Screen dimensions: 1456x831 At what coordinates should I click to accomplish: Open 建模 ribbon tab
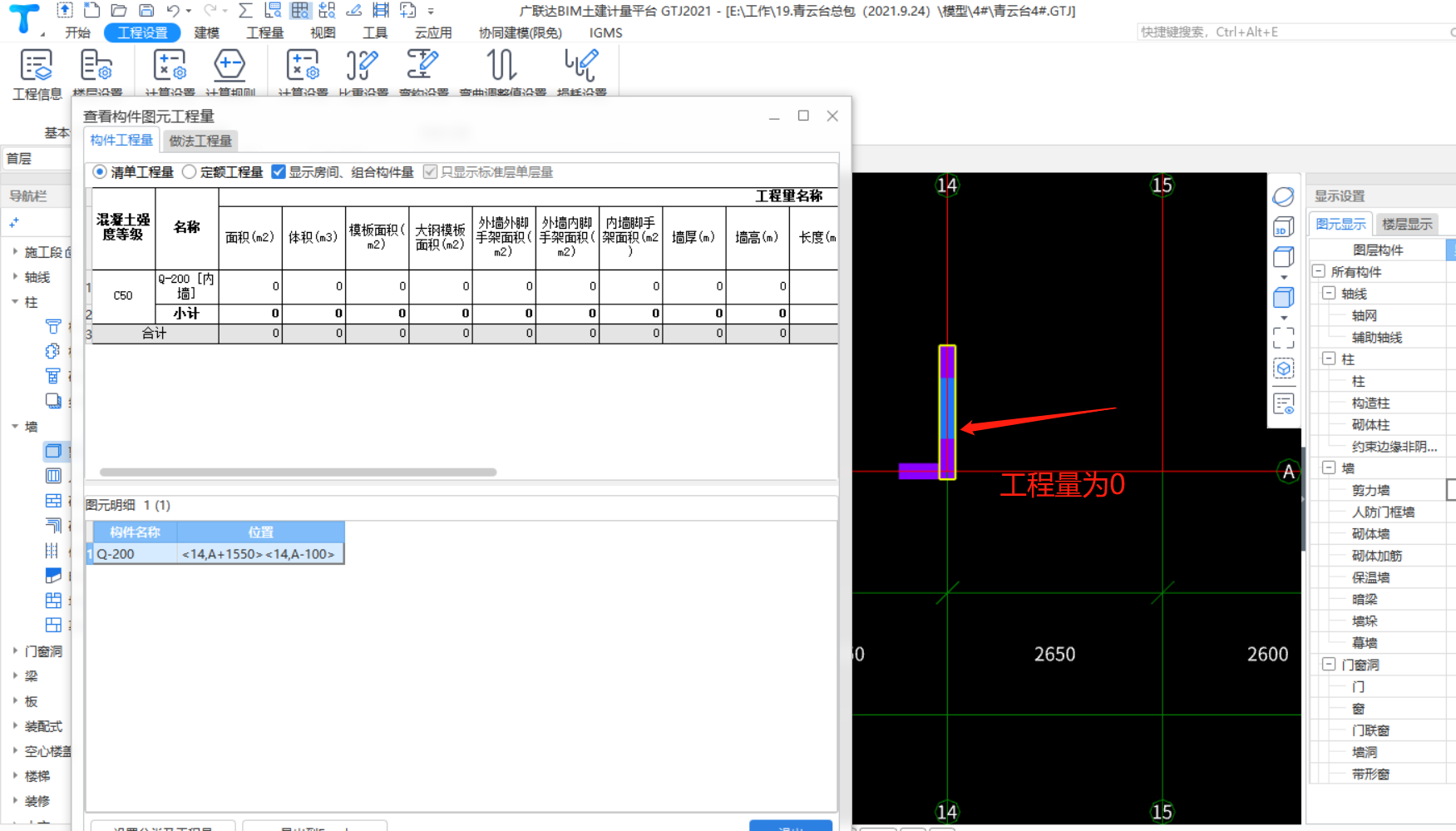207,32
